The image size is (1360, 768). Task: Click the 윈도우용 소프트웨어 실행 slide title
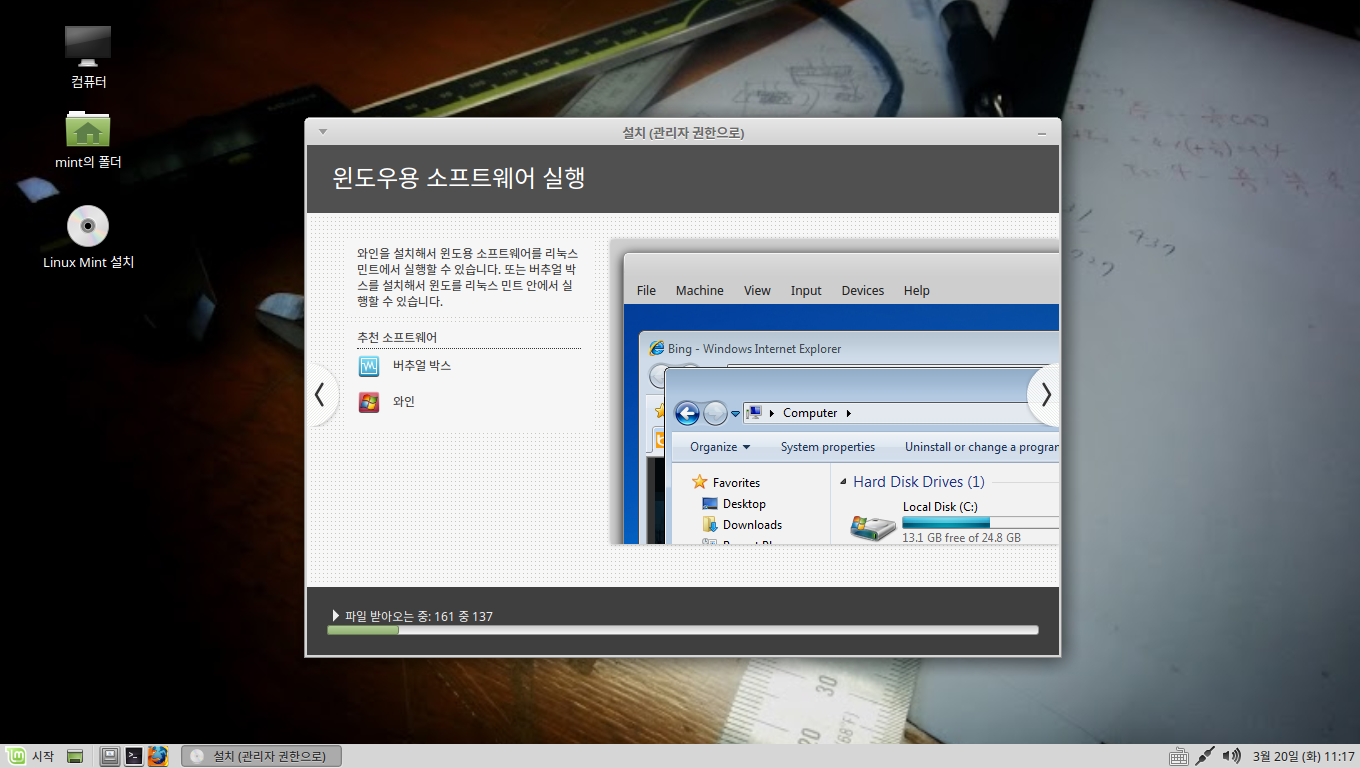(458, 178)
